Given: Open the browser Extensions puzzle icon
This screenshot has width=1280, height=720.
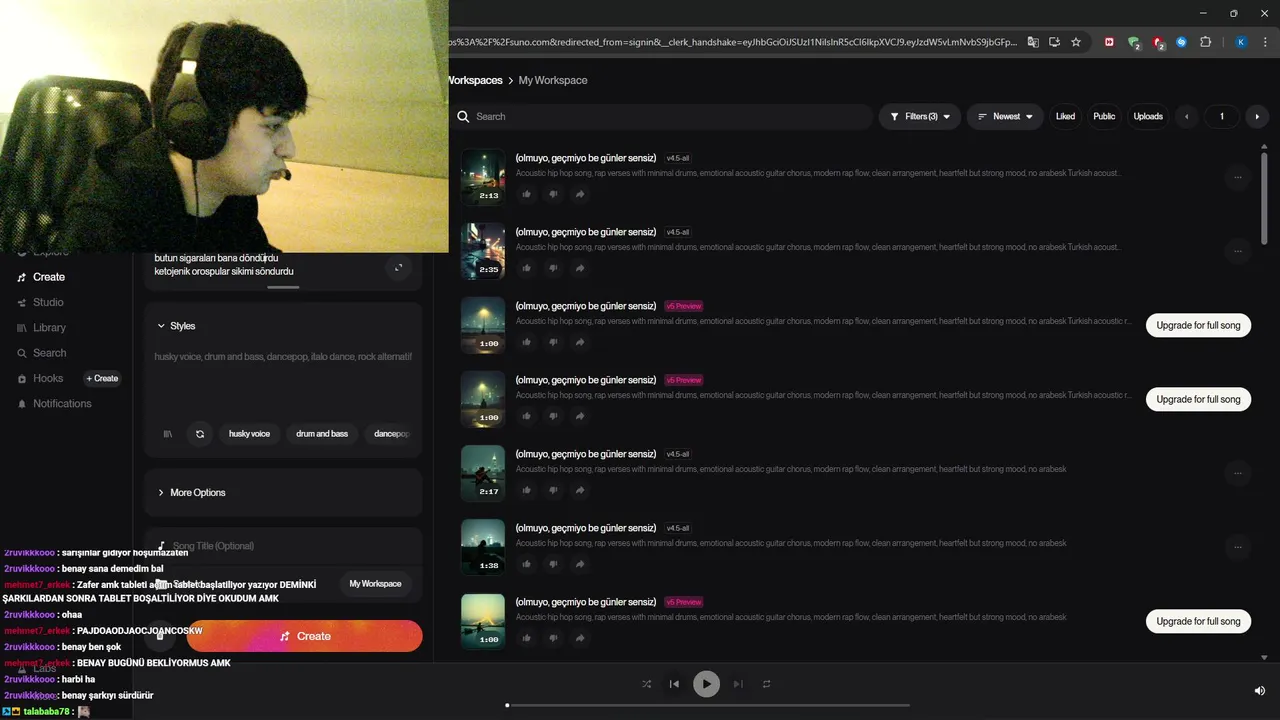Looking at the screenshot, I should point(1205,42).
